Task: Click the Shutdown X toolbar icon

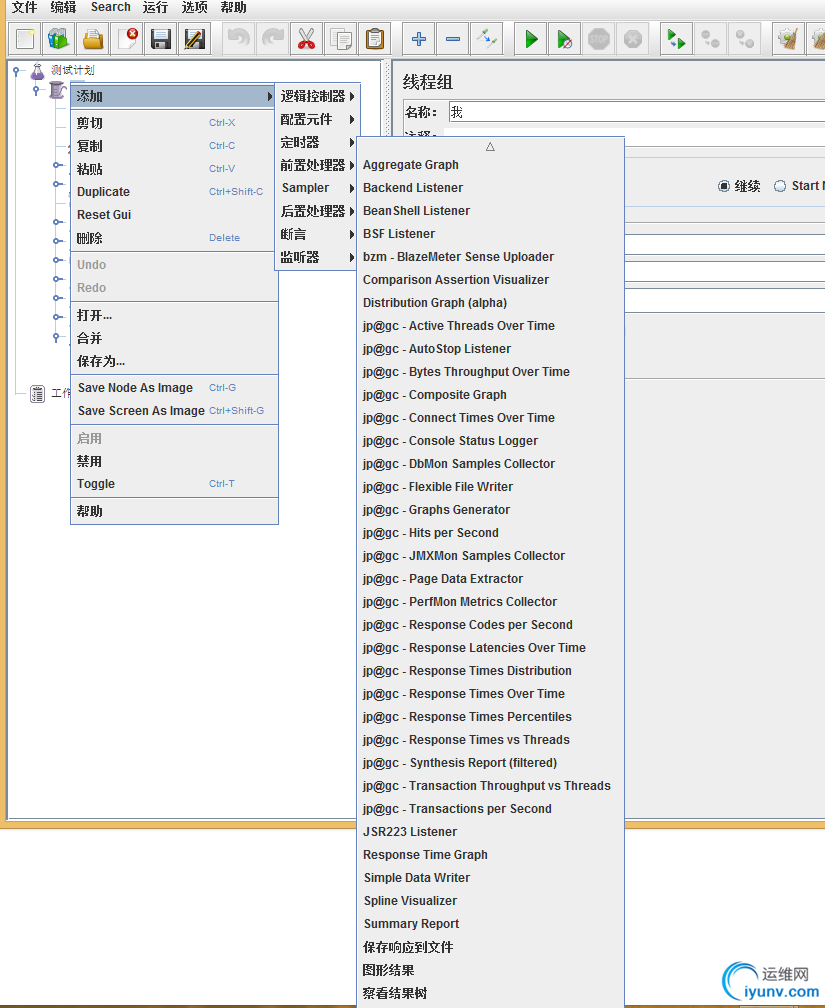Action: 633,39
